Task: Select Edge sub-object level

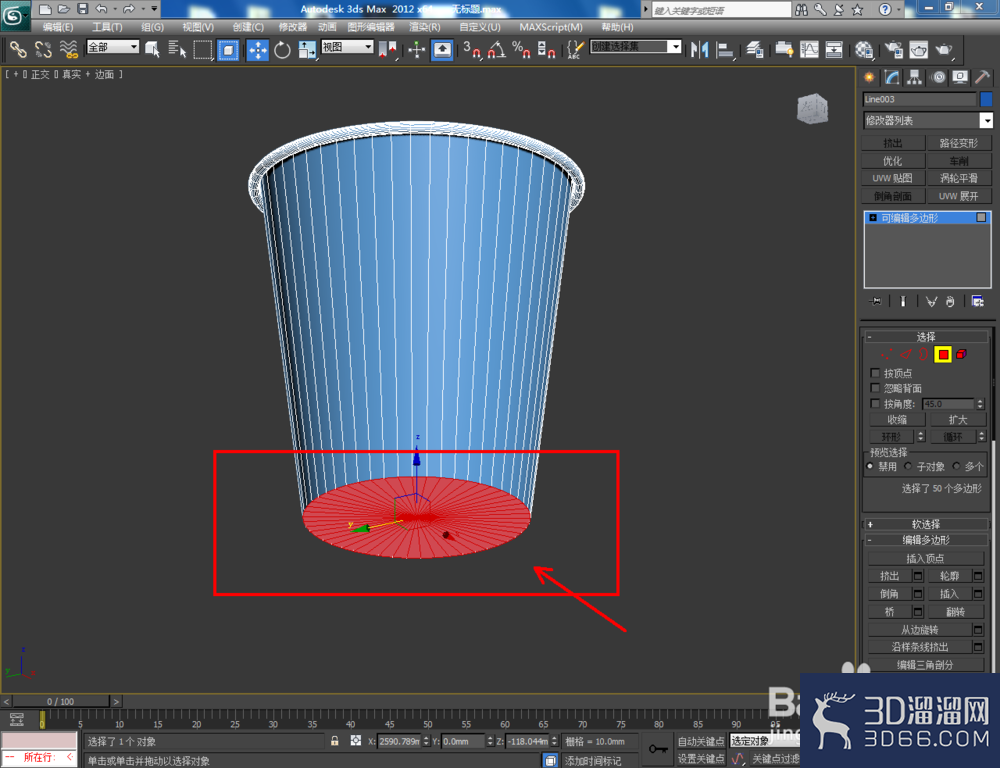Action: click(x=906, y=354)
